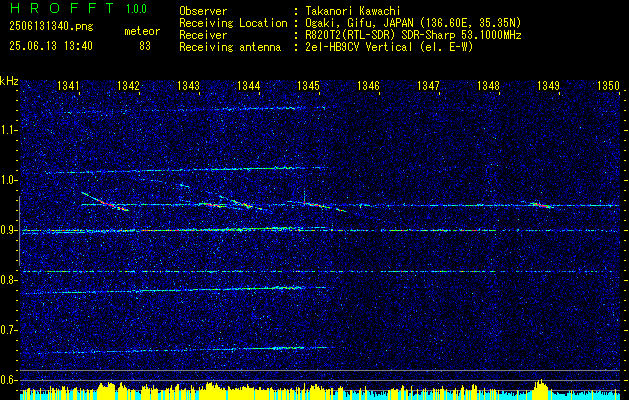Viewport: 629px width, 400px height.
Task: Click the 0.8 kHz axis label
Action: point(9,280)
